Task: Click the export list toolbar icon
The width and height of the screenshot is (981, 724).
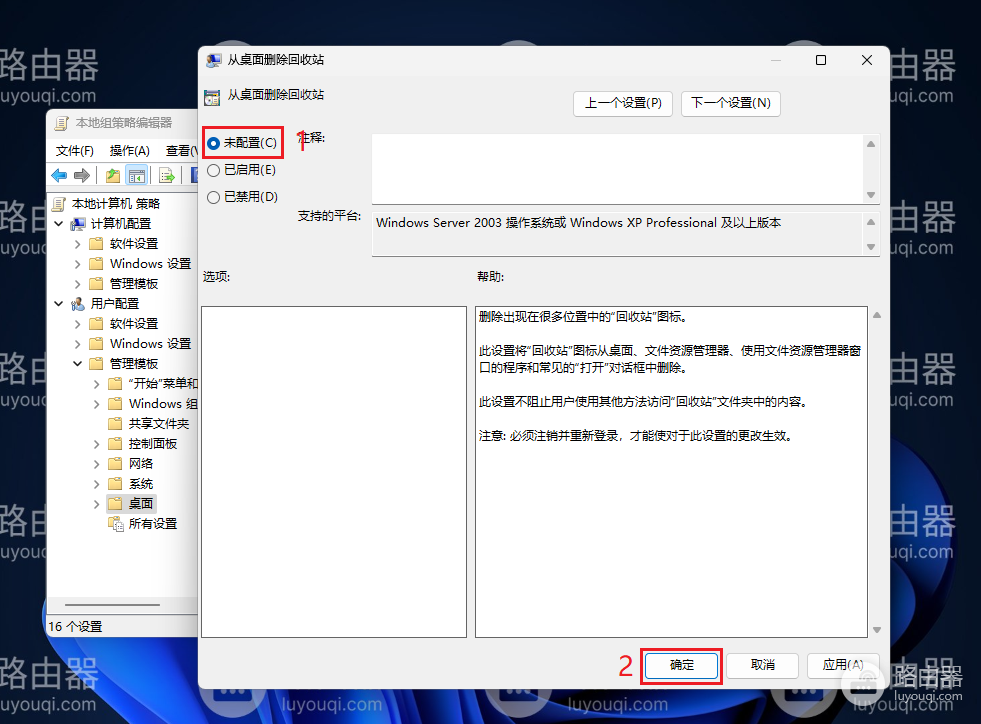Action: (166, 176)
